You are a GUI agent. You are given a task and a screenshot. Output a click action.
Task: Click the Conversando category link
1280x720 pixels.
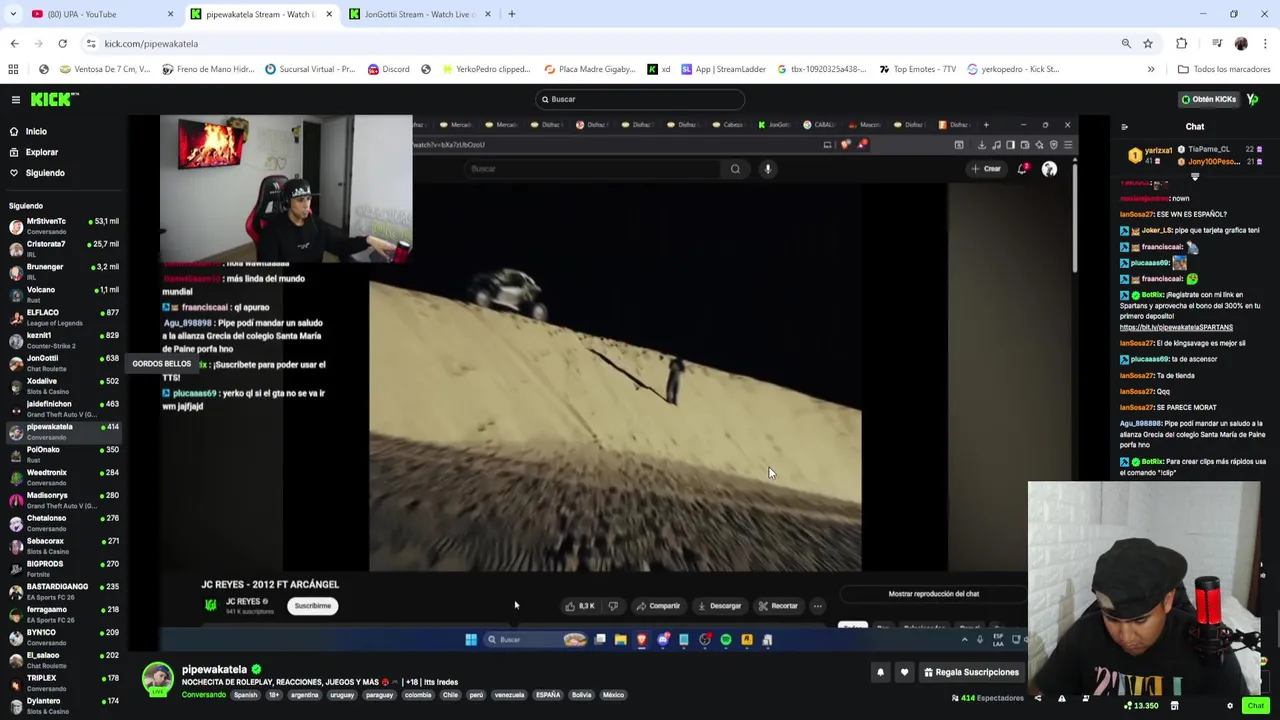pyautogui.click(x=203, y=695)
